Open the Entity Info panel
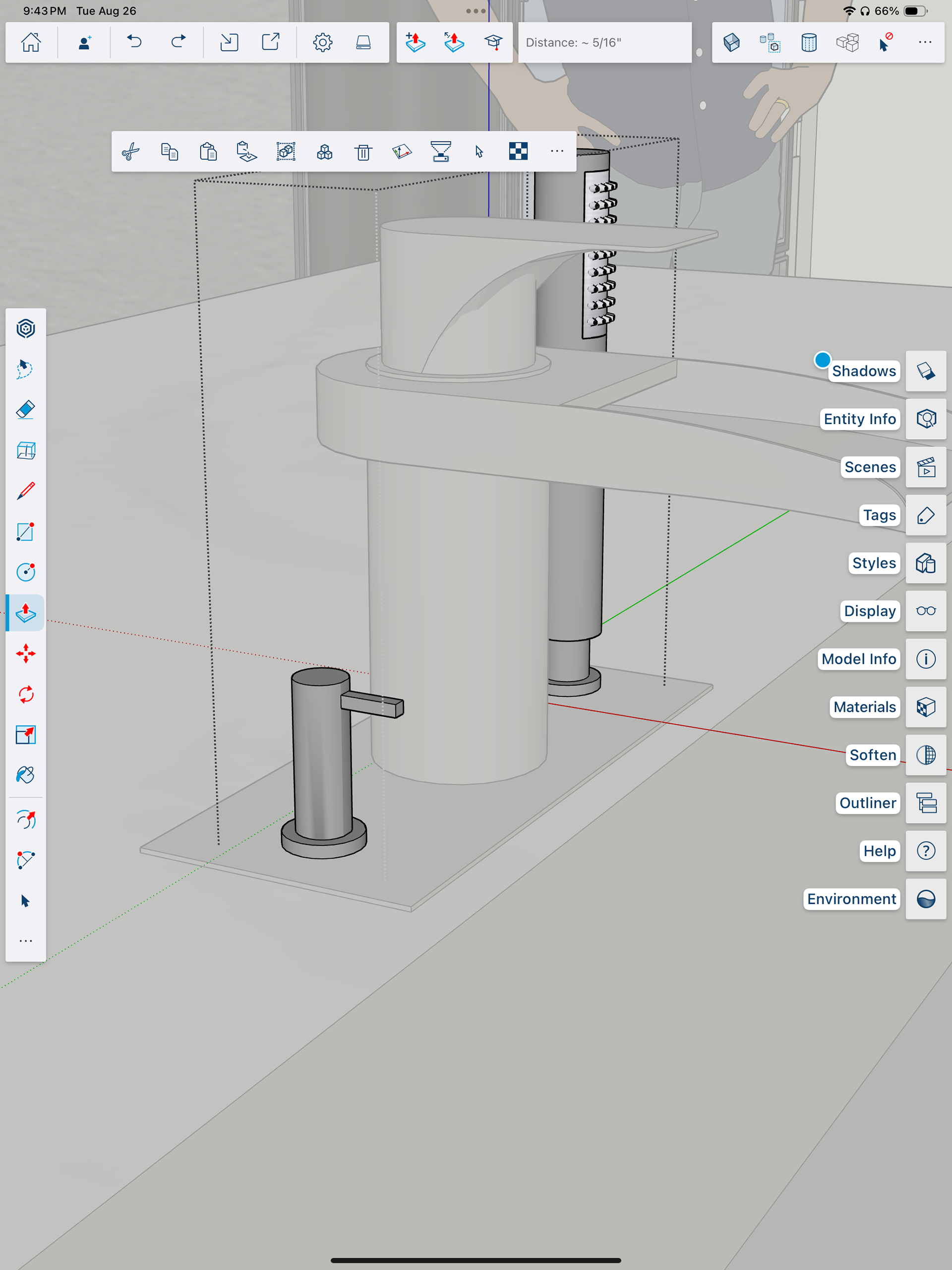This screenshot has width=952, height=1270. pyautogui.click(x=926, y=419)
